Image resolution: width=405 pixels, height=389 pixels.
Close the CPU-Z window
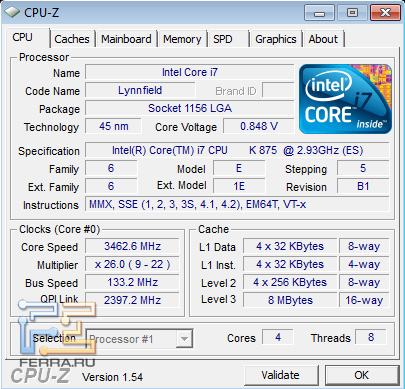(x=385, y=13)
